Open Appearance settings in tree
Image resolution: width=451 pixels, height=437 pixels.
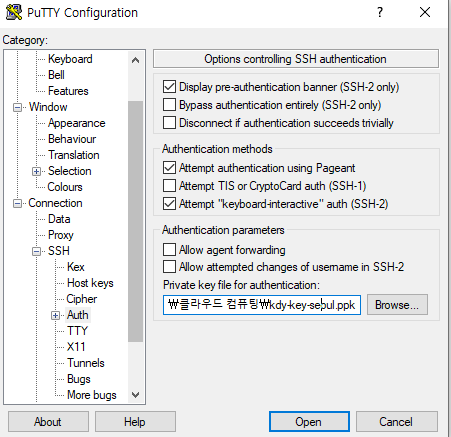tap(77, 123)
